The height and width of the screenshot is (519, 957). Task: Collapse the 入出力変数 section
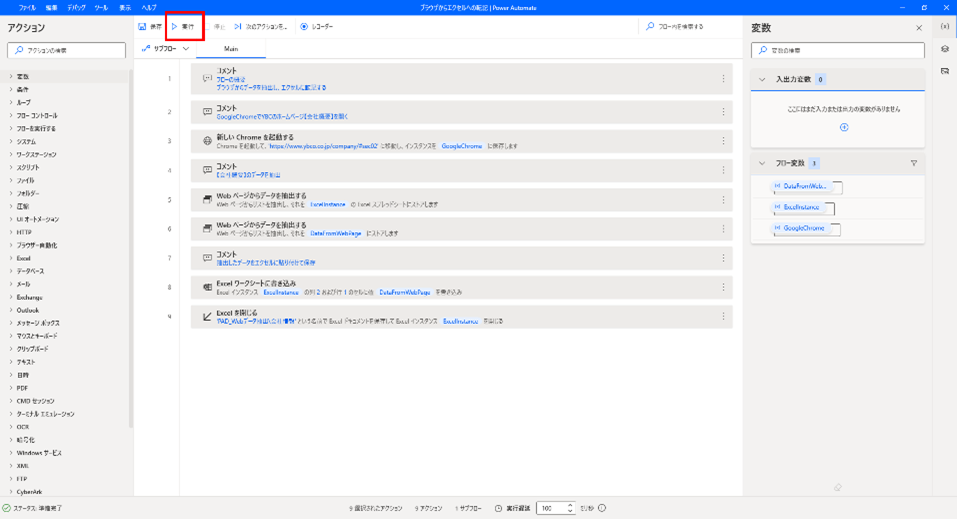click(x=762, y=79)
